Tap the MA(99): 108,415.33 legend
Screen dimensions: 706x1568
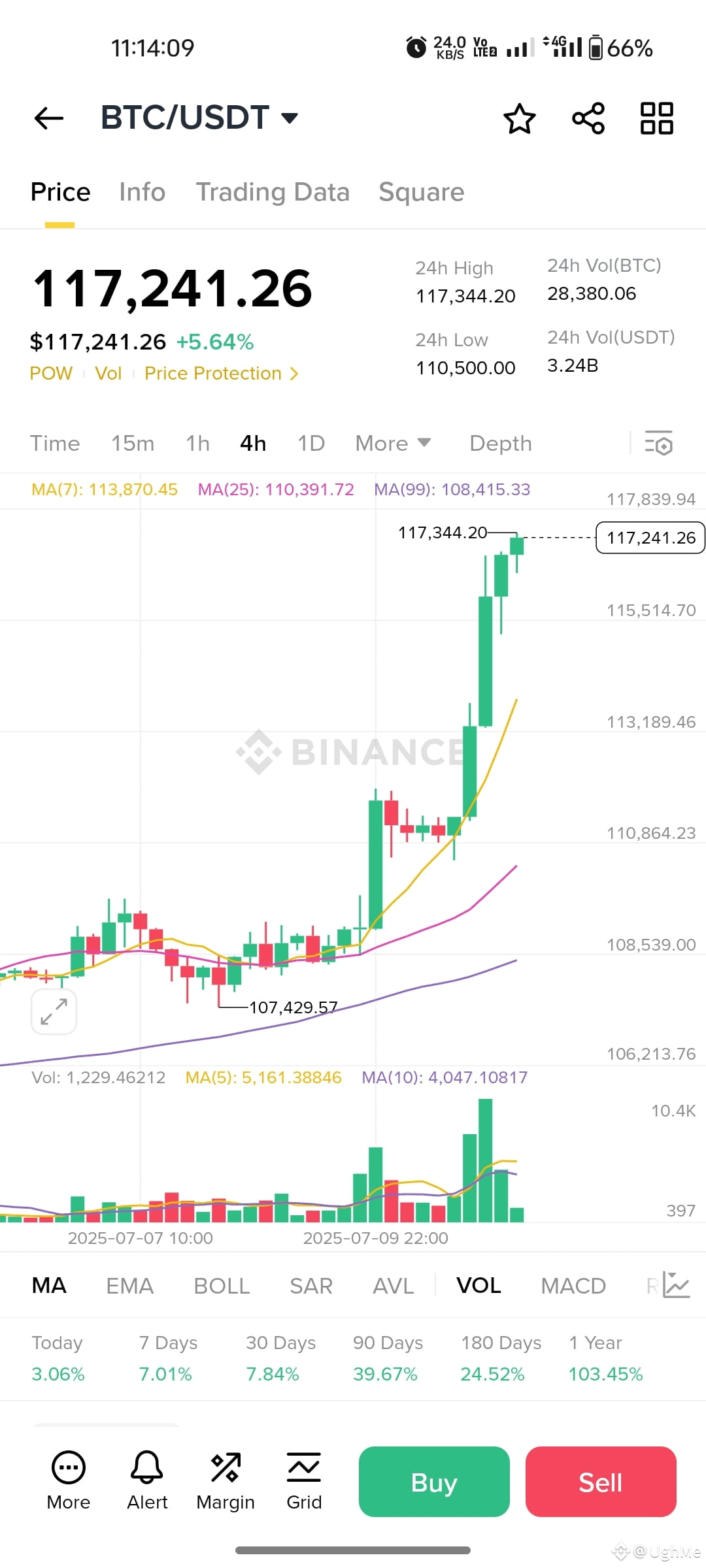click(452, 489)
